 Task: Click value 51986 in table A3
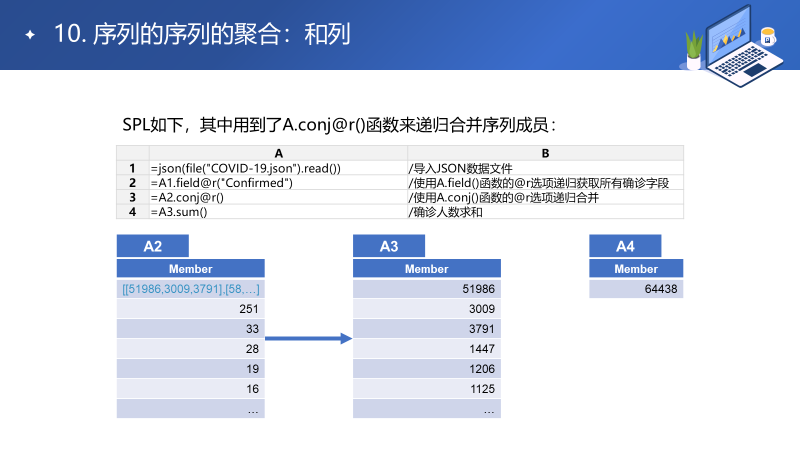427,289
